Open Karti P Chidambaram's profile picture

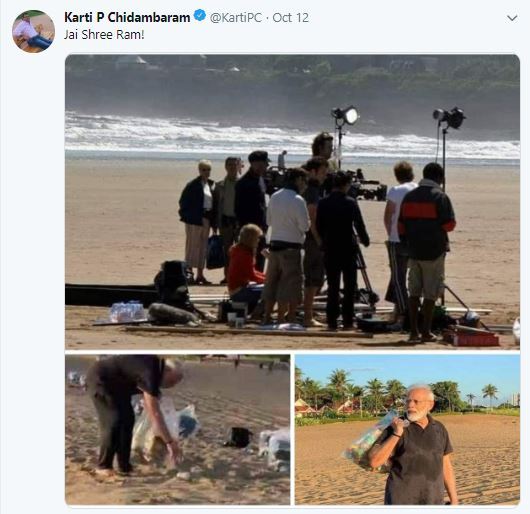33,31
